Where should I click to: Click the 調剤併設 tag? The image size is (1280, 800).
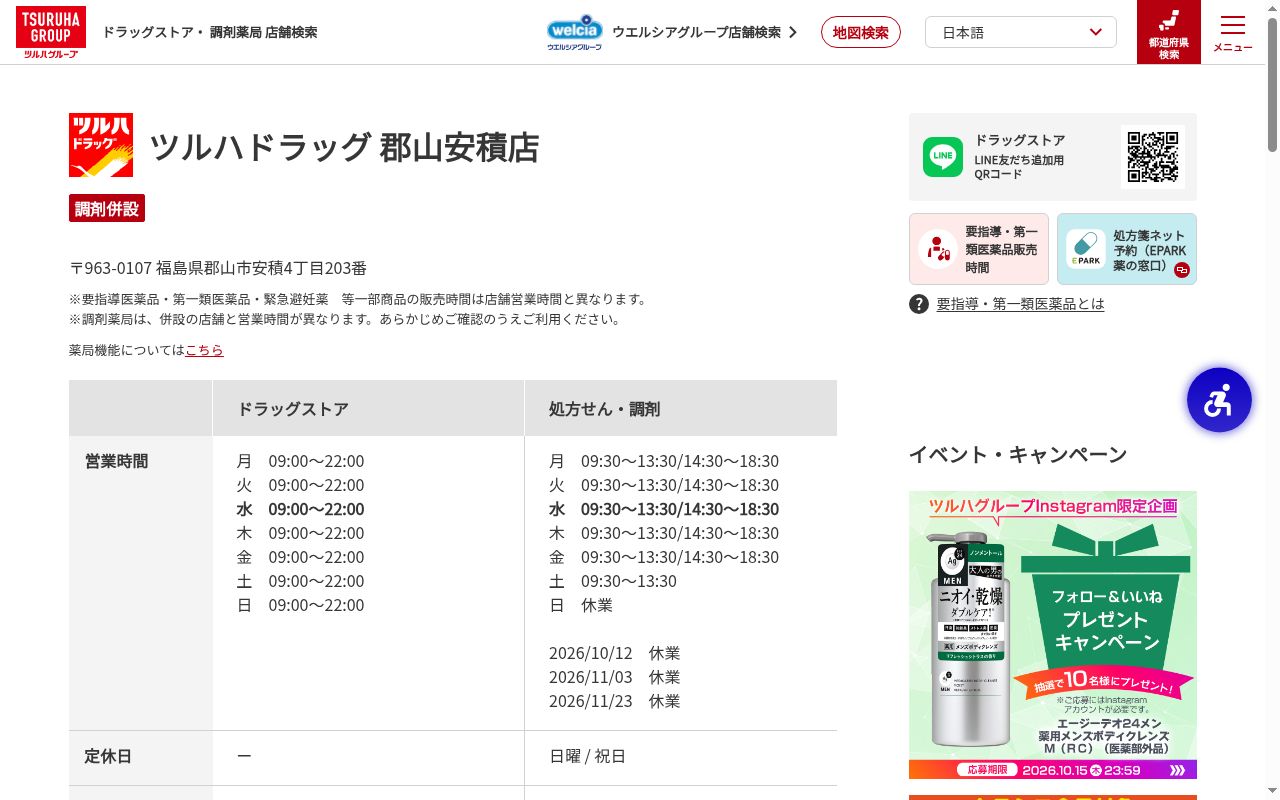point(107,208)
